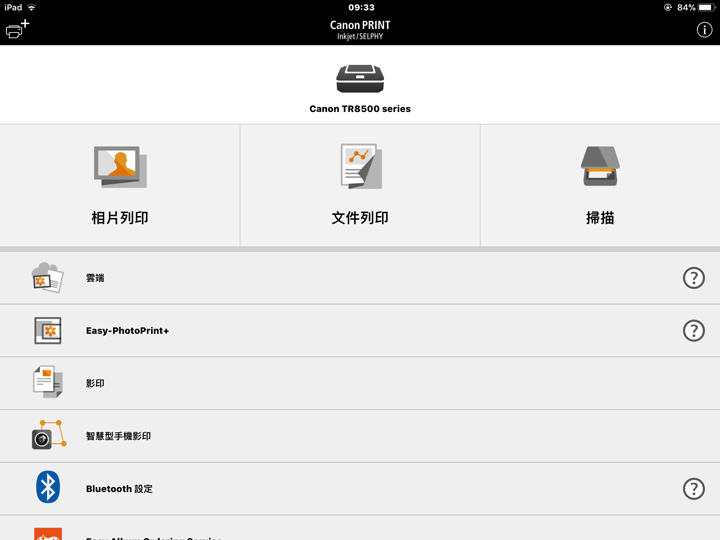
Task: Open the Bluetooth icon
Action: coord(48,487)
